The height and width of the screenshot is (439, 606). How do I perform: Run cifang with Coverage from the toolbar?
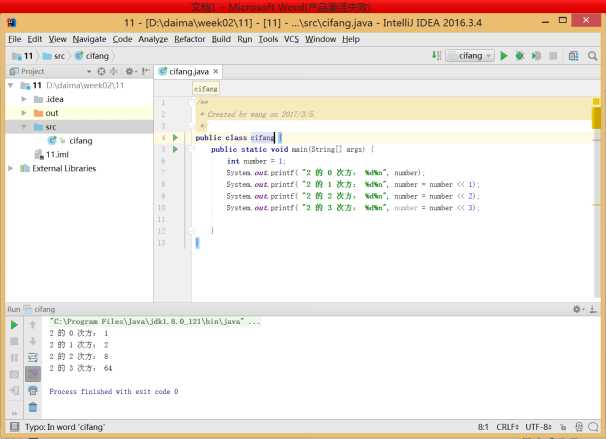coord(536,56)
